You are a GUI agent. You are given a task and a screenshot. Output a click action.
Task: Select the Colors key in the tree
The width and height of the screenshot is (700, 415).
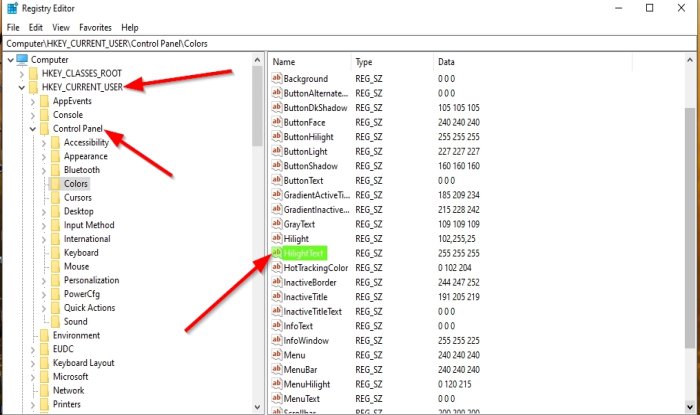(x=75, y=183)
